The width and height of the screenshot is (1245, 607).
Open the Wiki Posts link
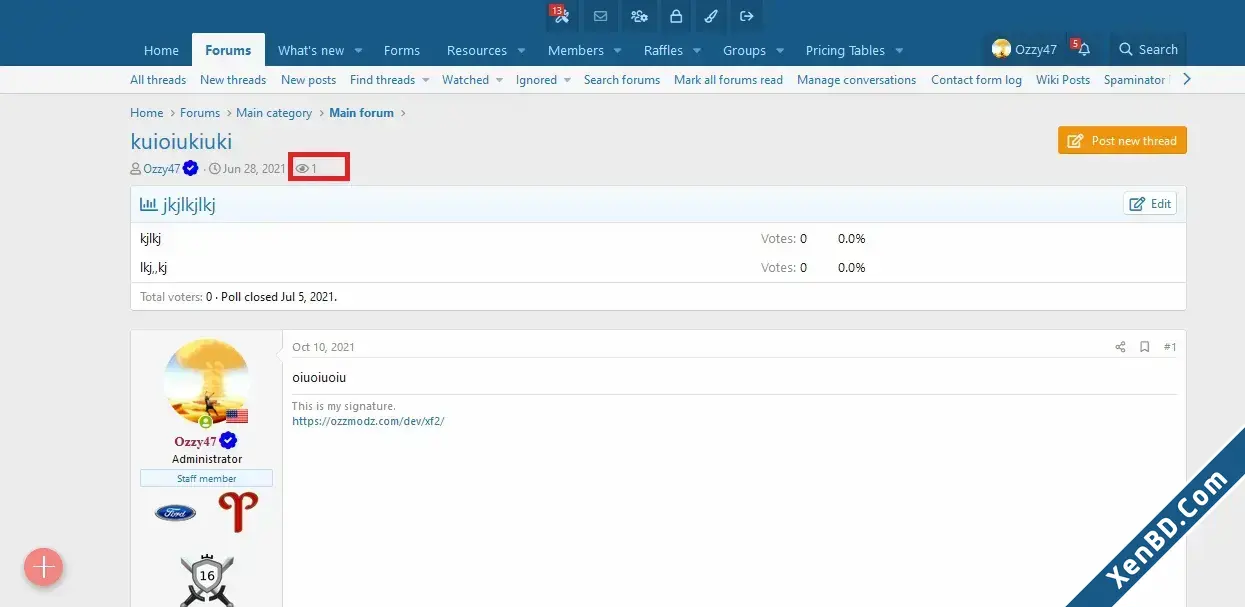tap(1063, 80)
